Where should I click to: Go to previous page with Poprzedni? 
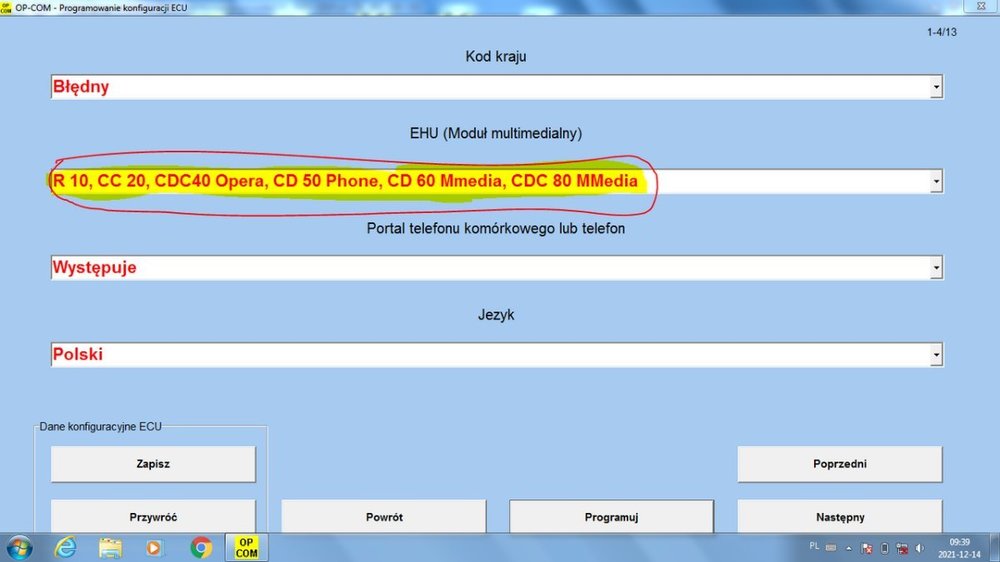point(839,464)
